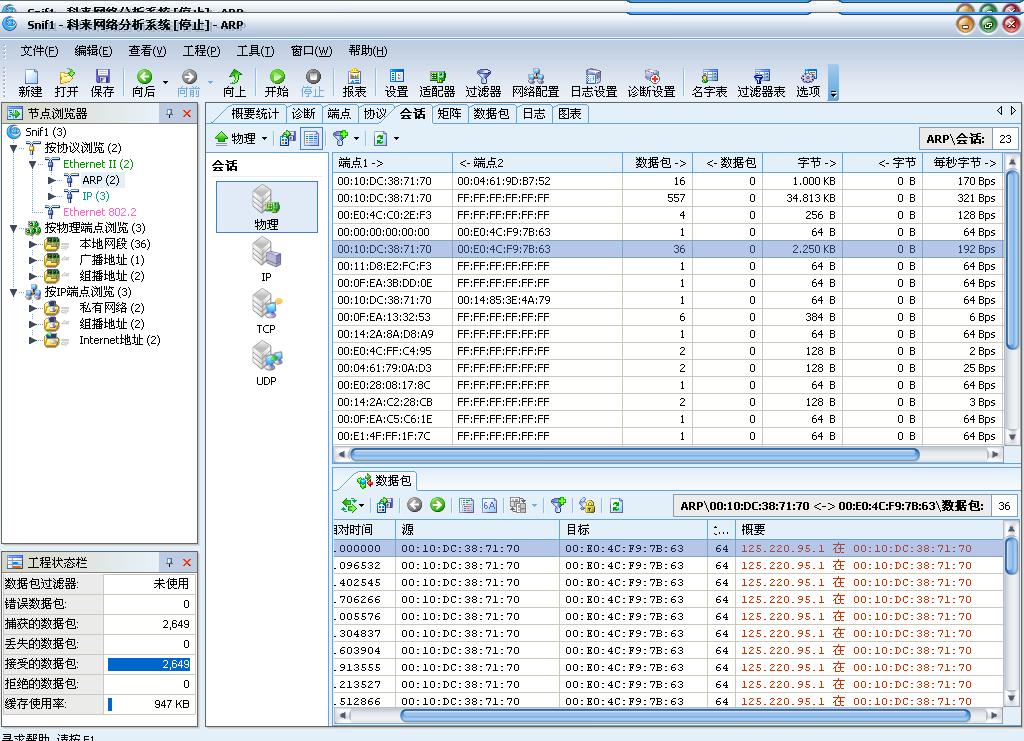Image resolution: width=1024 pixels, height=741 pixels.
Task: Open the 物理 dropdown in conversation toolbar
Action: pyautogui.click(x=242, y=139)
